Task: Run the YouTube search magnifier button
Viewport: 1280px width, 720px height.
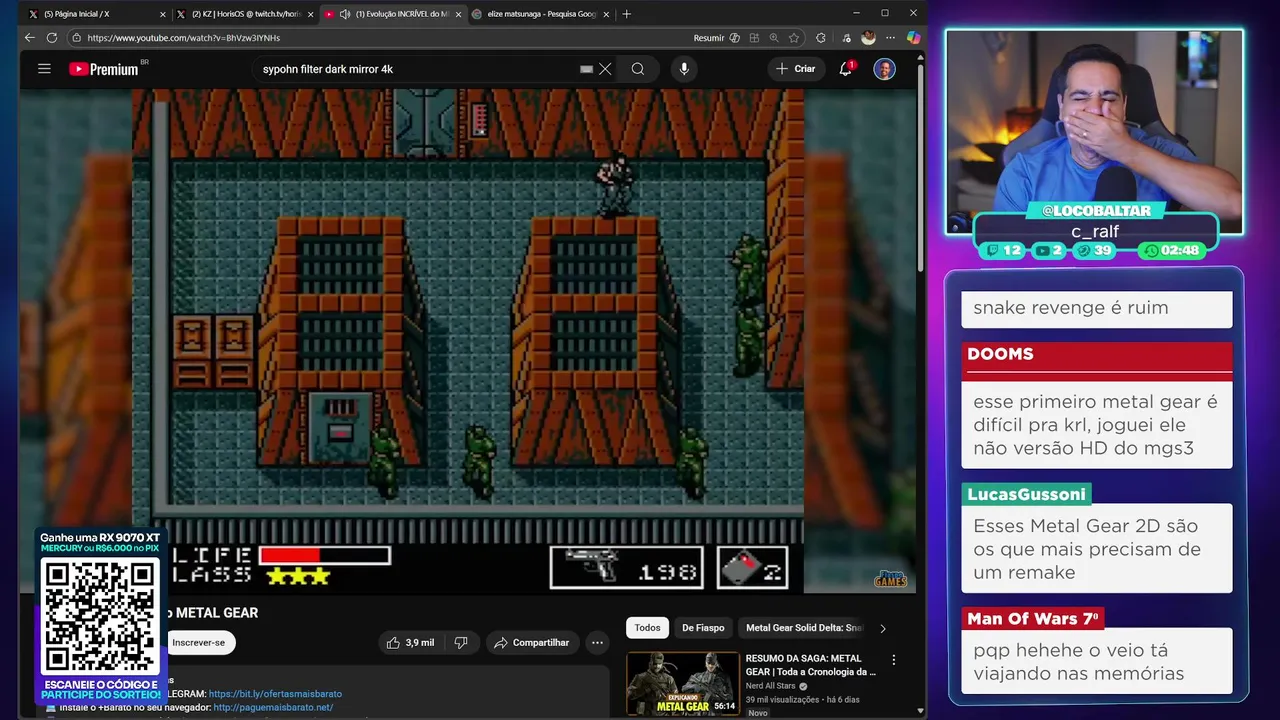Action: pos(638,69)
